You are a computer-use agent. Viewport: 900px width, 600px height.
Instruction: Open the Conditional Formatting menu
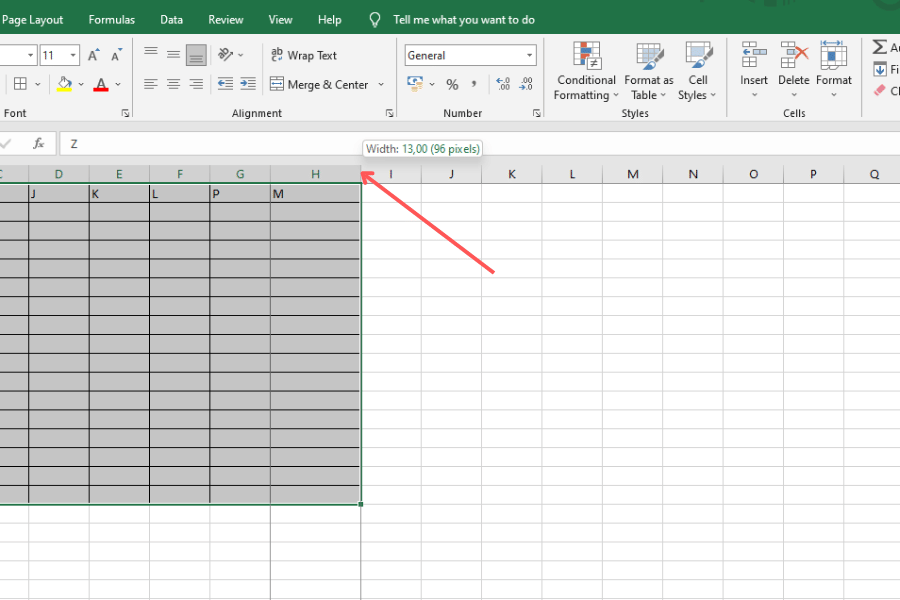[586, 70]
